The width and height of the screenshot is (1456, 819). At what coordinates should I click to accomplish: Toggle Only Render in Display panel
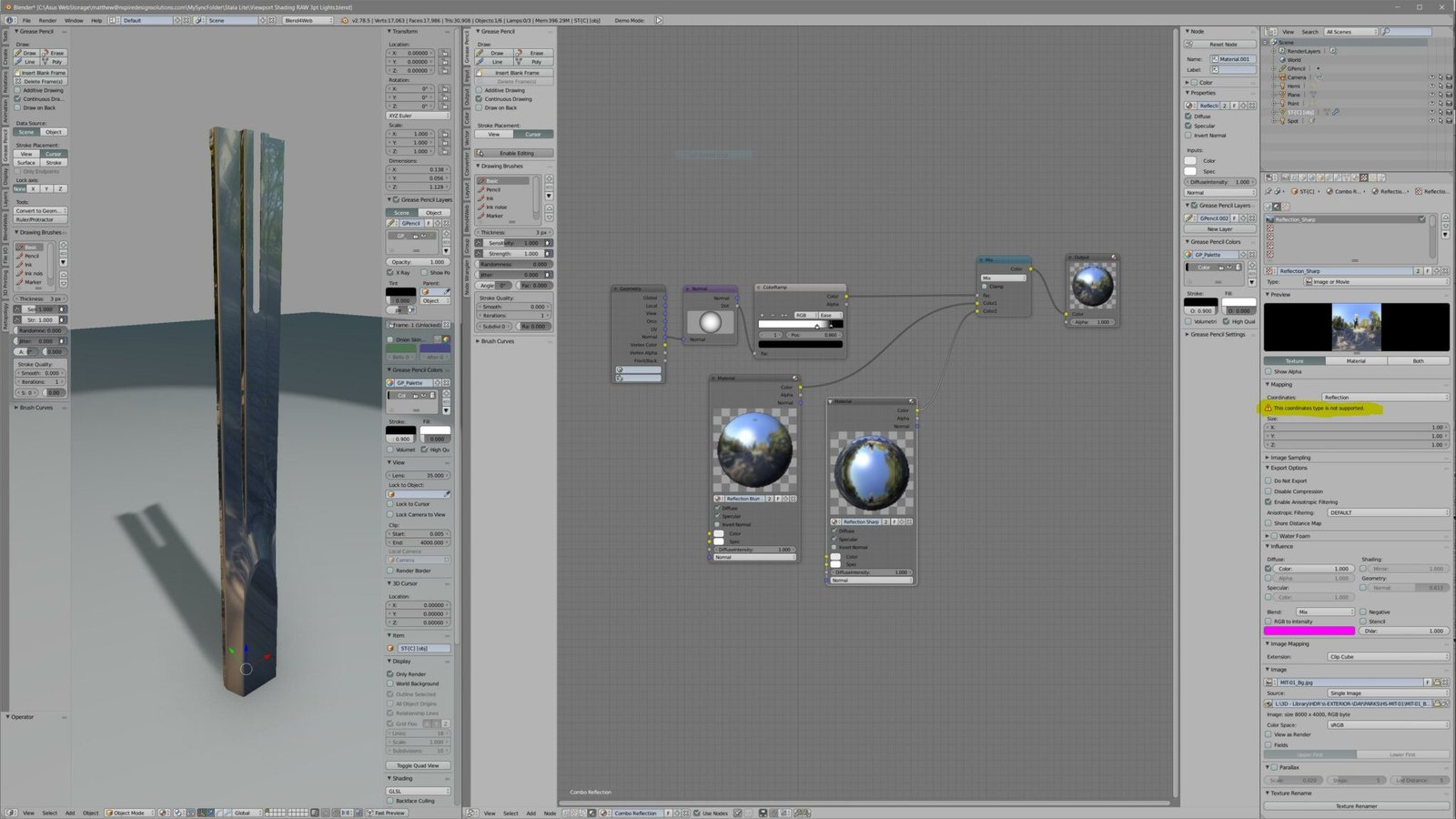pos(390,674)
